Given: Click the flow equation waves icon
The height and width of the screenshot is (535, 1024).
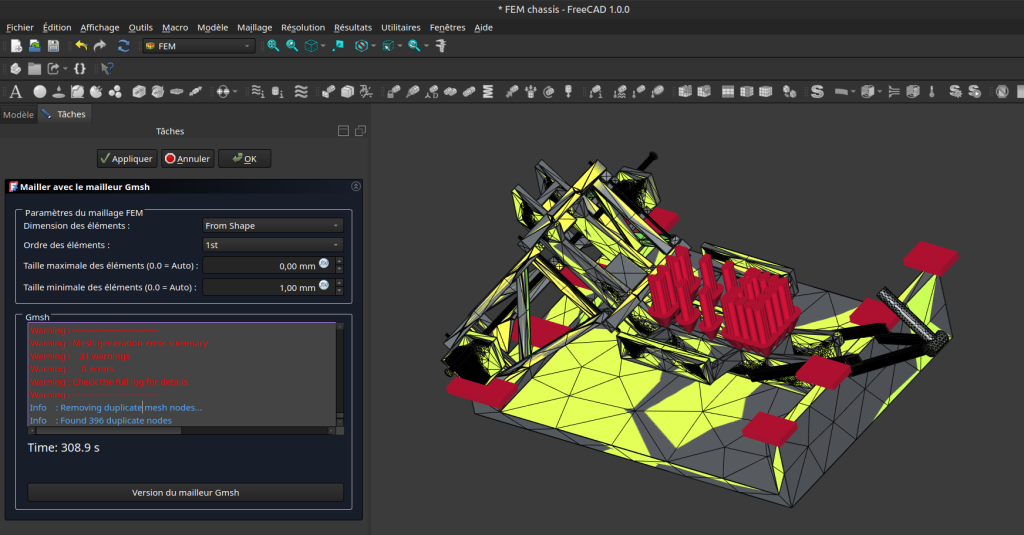Looking at the screenshot, I should 301,91.
